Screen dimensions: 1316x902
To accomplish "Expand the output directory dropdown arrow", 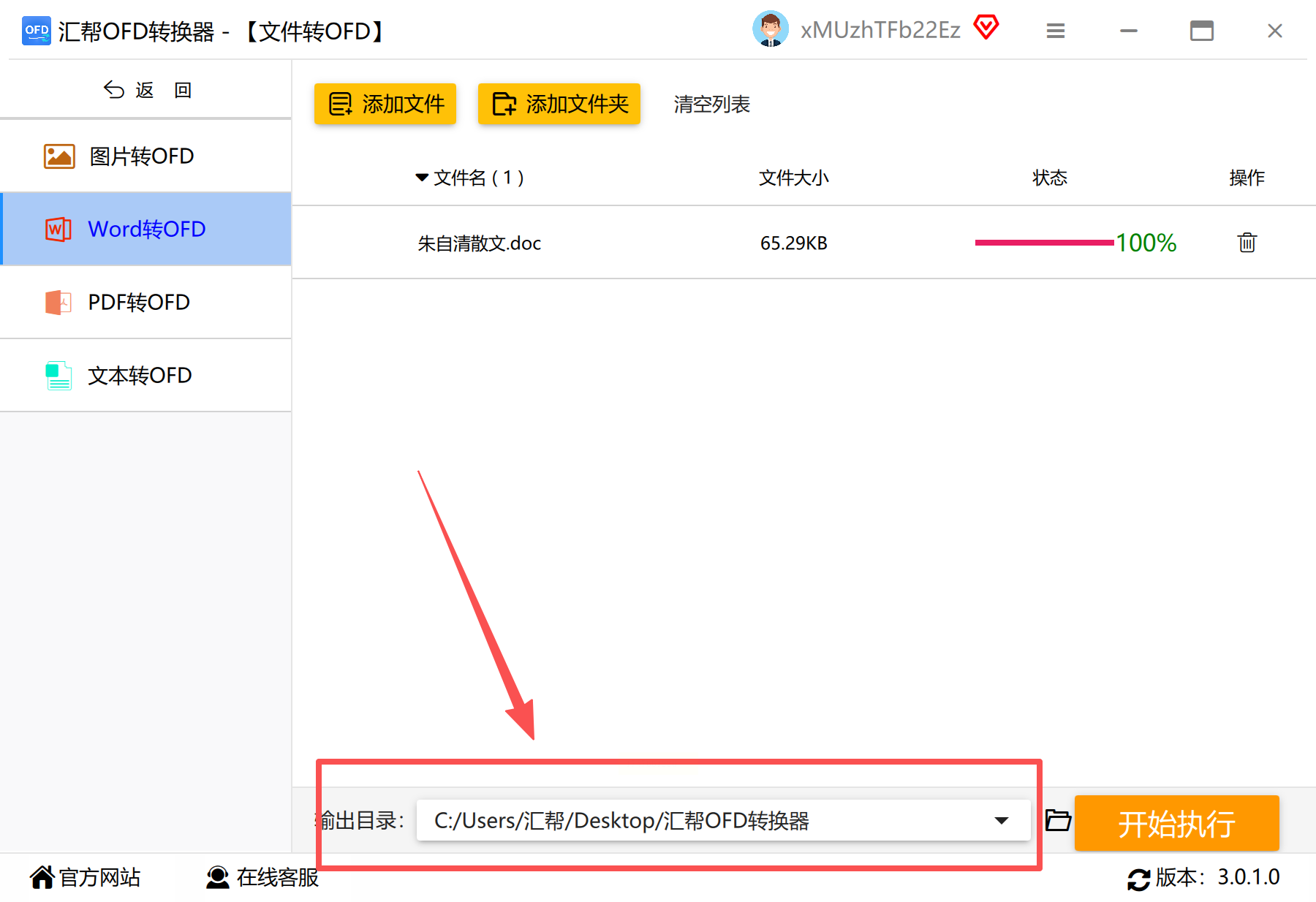I will click(x=1002, y=821).
